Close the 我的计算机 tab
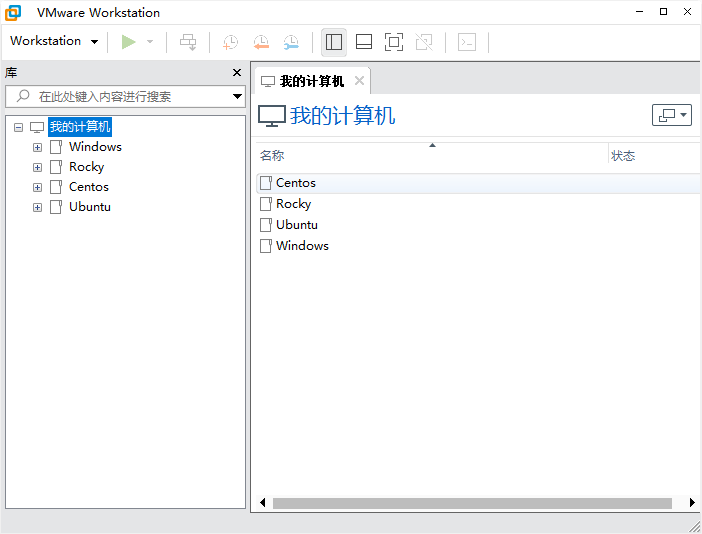Viewport: 702px width, 534px height. click(x=359, y=81)
